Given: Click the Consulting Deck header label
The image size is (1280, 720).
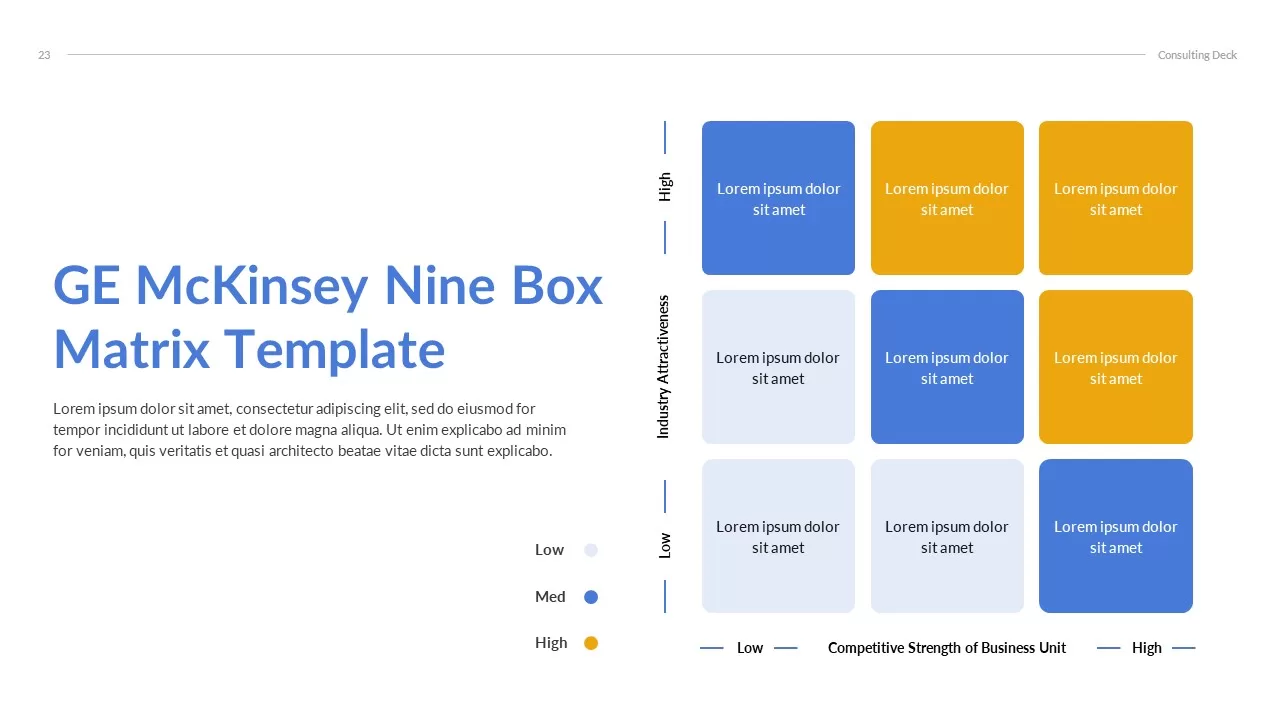Looking at the screenshot, I should [x=1197, y=55].
